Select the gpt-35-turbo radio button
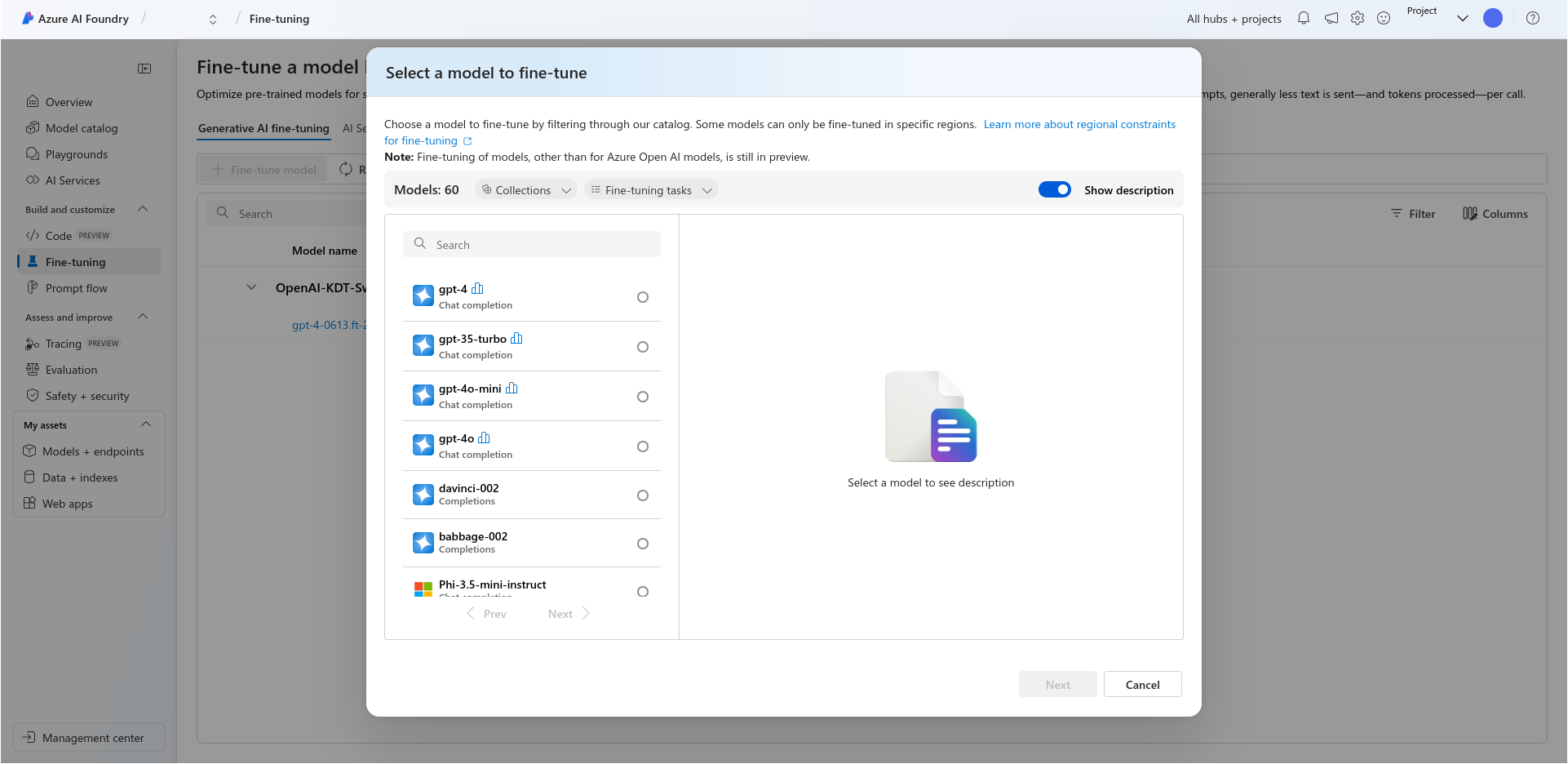1568x764 pixels. (x=643, y=347)
